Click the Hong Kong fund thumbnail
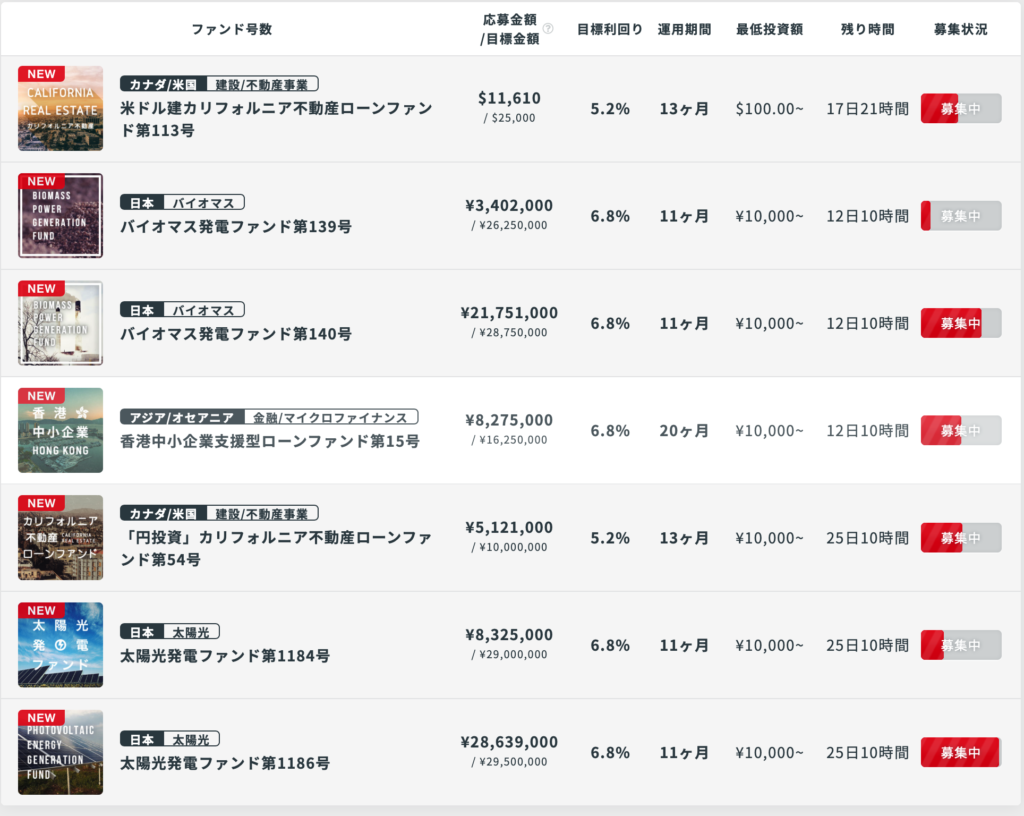The height and width of the screenshot is (816, 1024). click(x=60, y=431)
